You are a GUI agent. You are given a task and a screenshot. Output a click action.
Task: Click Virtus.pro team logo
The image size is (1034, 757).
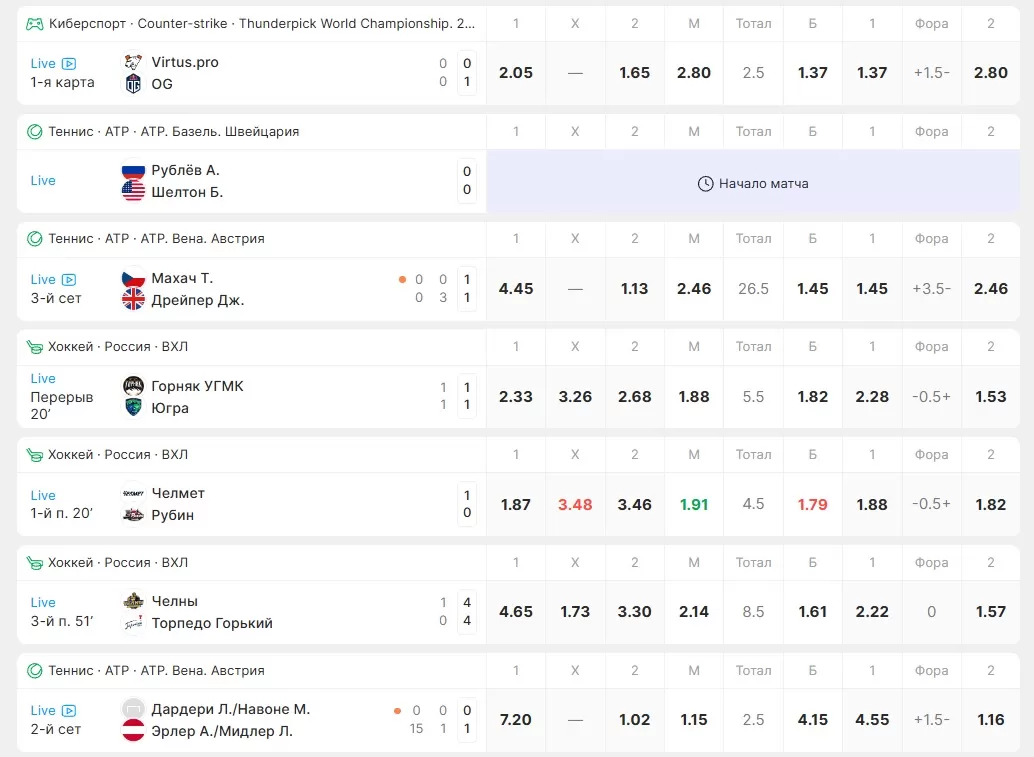tap(133, 62)
